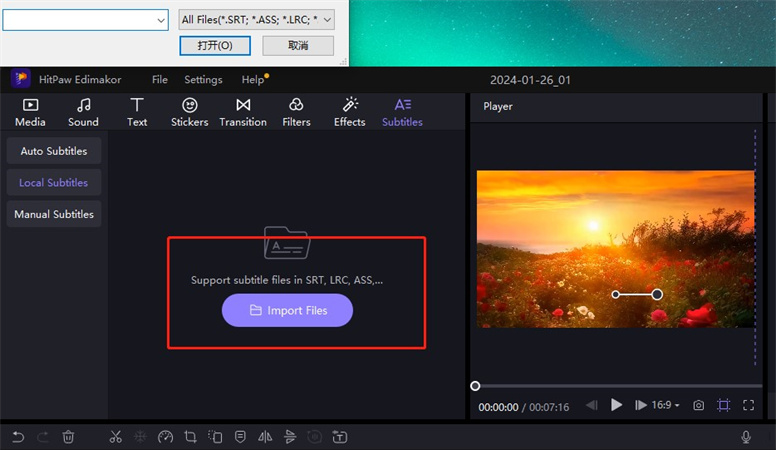Click the undo icon in bottom toolbar
Image resolution: width=776 pixels, height=450 pixels.
click(18, 437)
